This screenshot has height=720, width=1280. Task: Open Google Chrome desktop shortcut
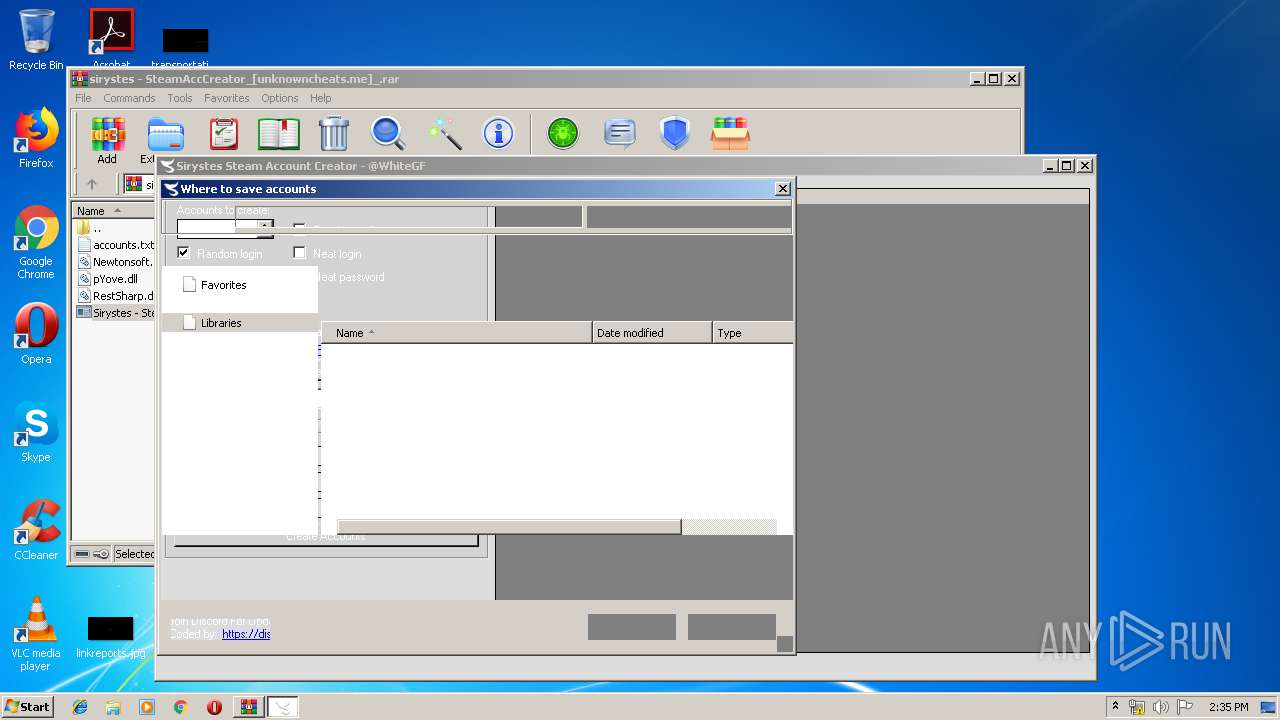(36, 243)
